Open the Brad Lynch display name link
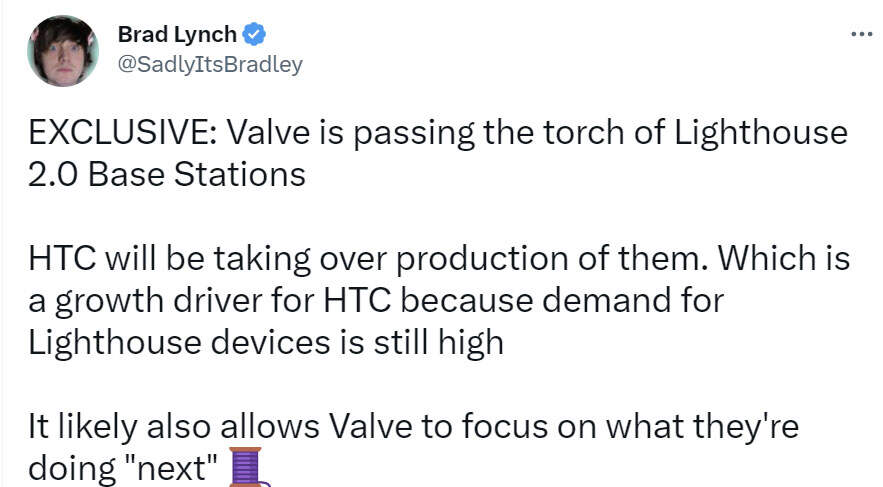This screenshot has height=487, width=883. click(177, 35)
